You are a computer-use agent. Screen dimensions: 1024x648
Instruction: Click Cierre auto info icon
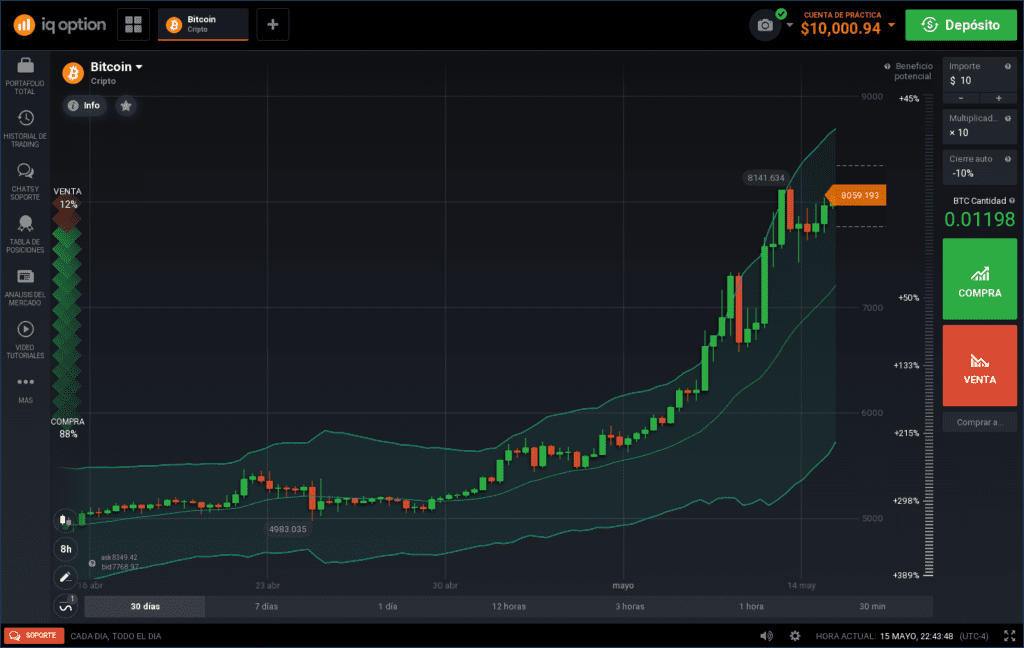tap(1008, 159)
